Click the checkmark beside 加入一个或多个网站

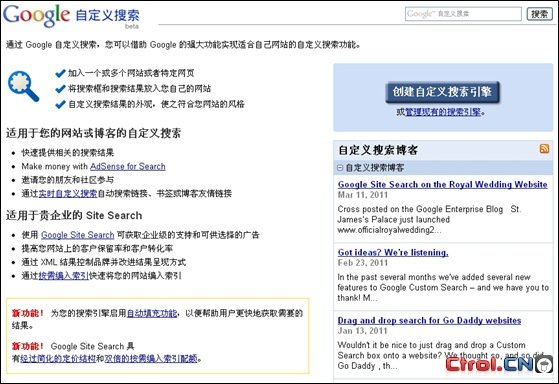tap(61, 73)
